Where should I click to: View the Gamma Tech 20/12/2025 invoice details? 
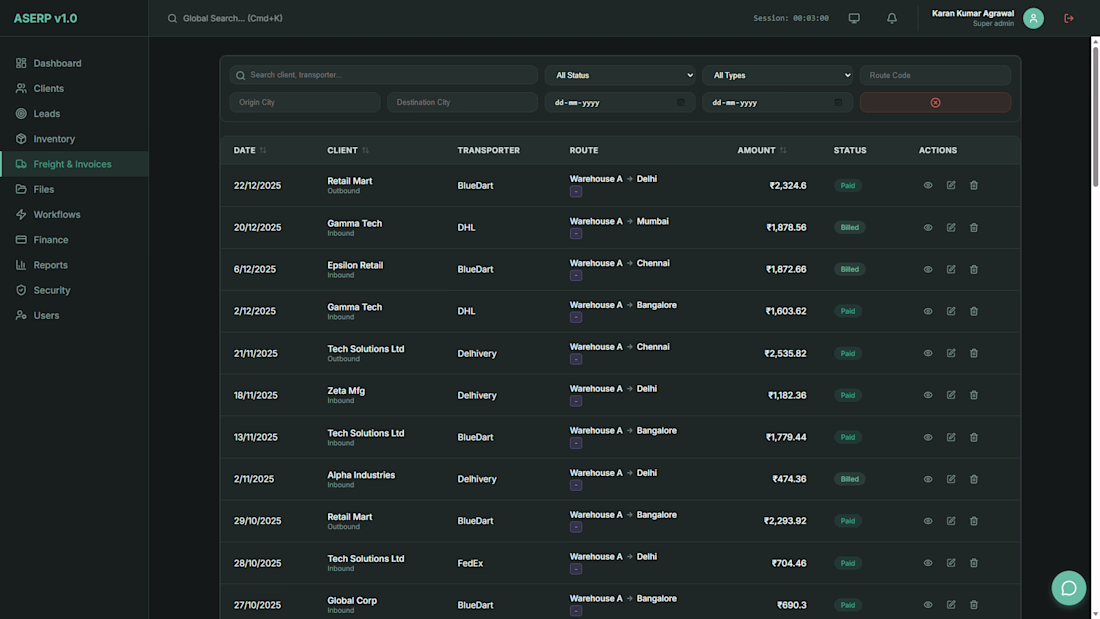click(927, 227)
